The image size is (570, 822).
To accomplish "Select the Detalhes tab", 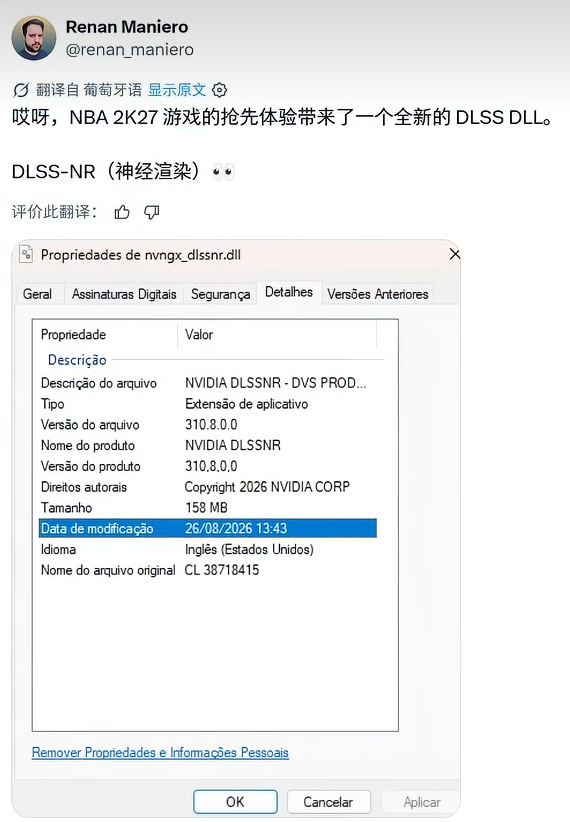I will 289,292.
